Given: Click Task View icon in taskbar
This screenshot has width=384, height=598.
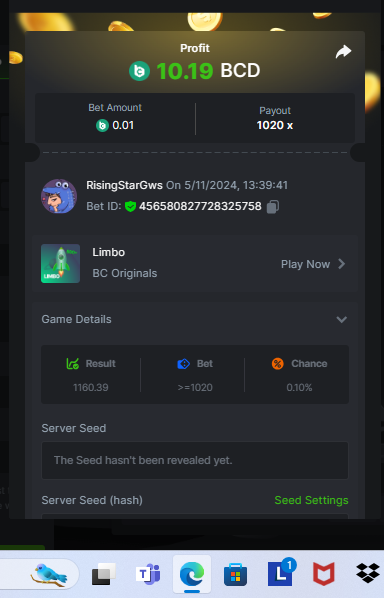Looking at the screenshot, I should (103, 574).
